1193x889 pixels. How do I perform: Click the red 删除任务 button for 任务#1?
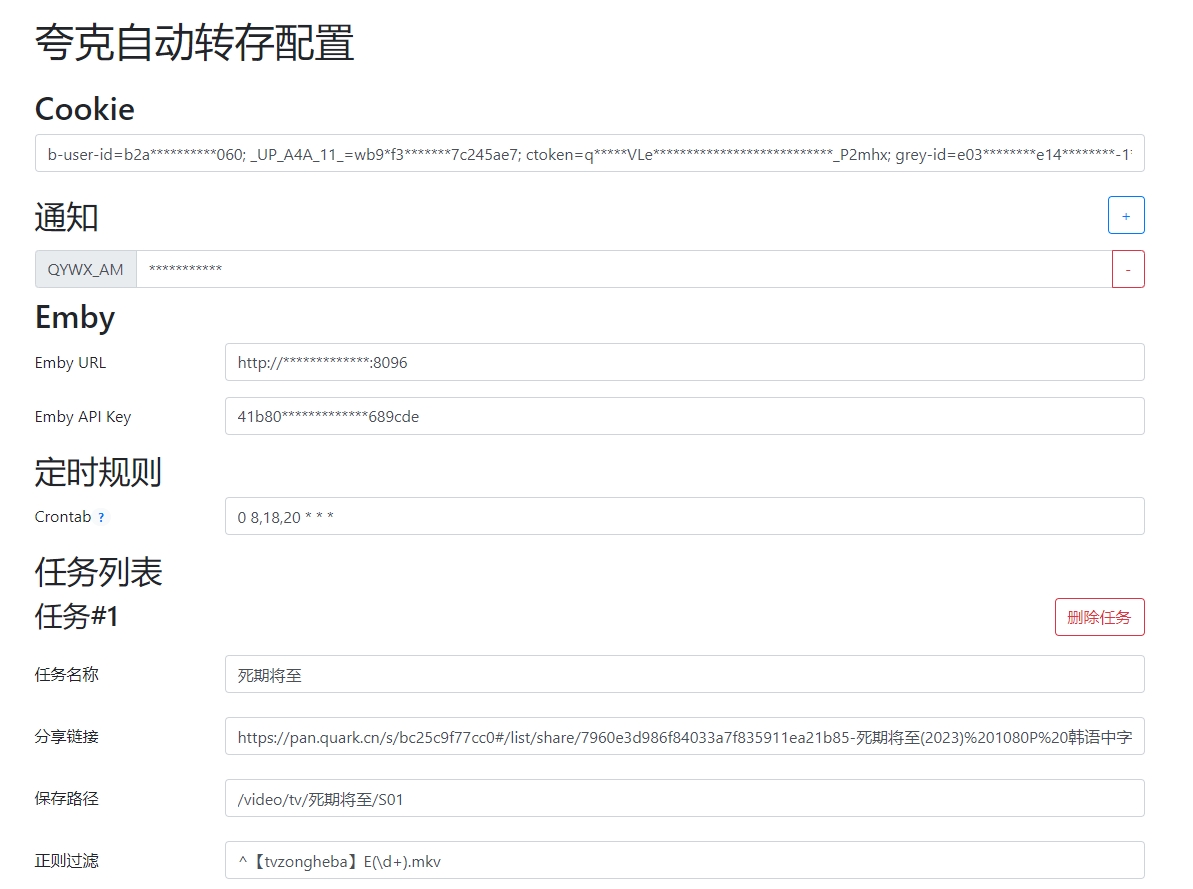click(x=1099, y=617)
